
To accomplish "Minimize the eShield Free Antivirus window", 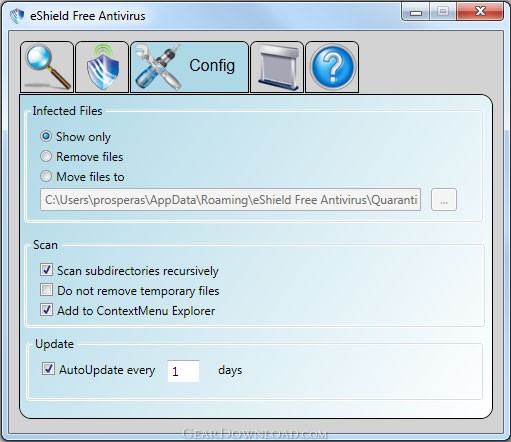I will click(416, 12).
